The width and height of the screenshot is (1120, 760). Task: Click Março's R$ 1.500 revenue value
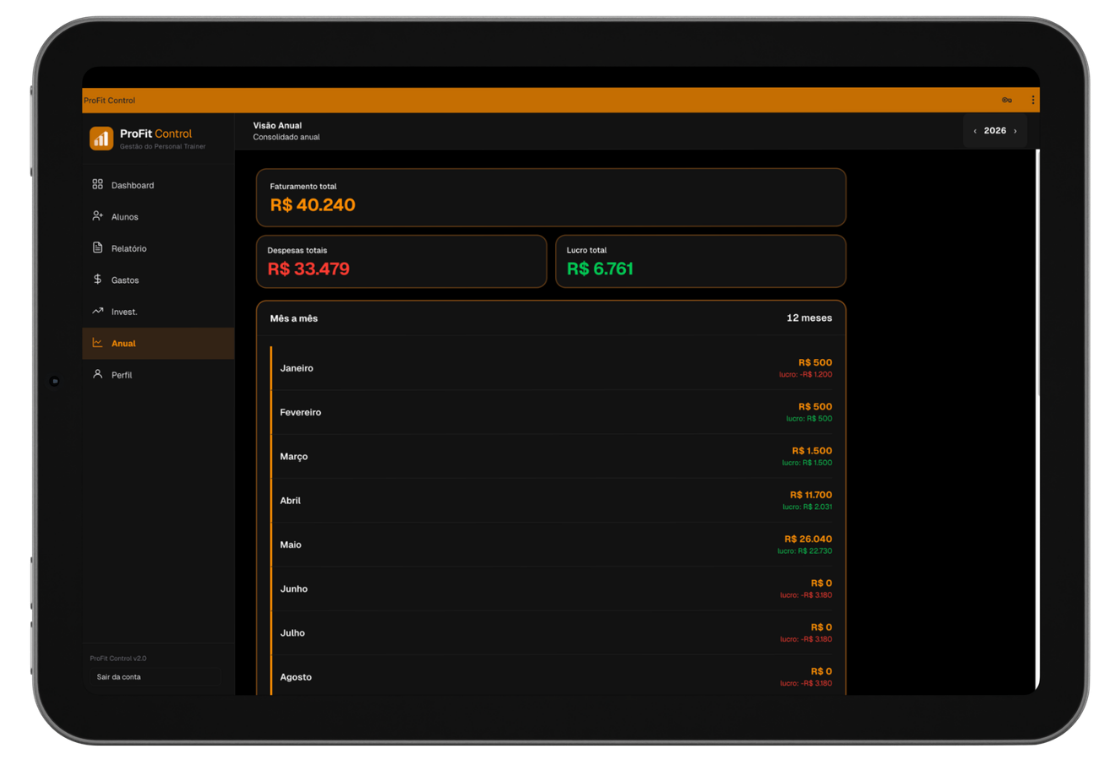click(811, 451)
